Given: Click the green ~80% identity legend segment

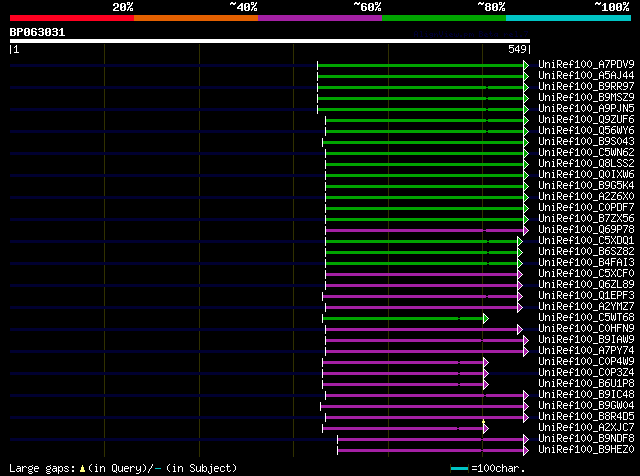Looking at the screenshot, I should click(444, 18).
